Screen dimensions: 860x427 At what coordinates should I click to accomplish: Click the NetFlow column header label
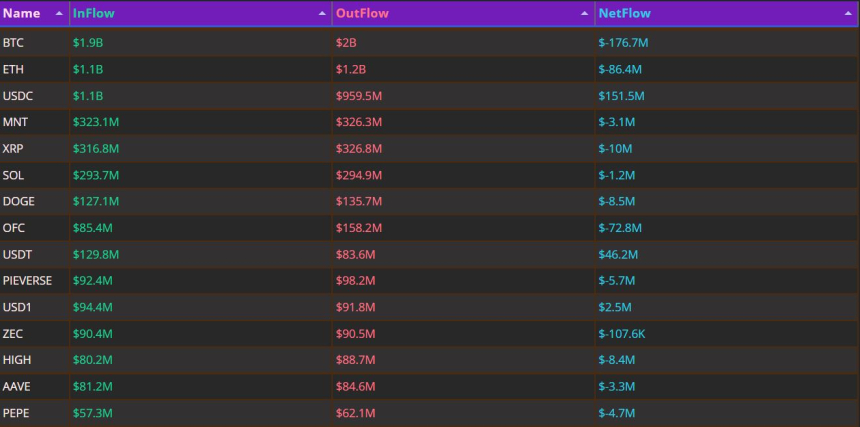point(624,14)
